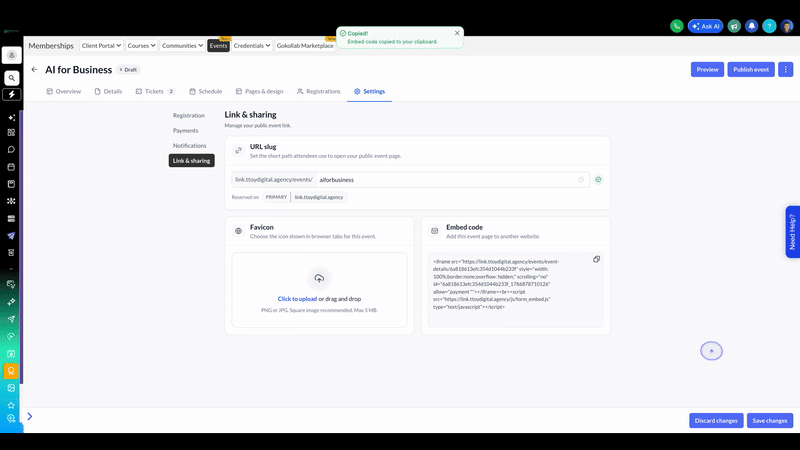The height and width of the screenshot is (450, 800).
Task: Click the aiforbusiness slug input field
Action: coord(453,180)
